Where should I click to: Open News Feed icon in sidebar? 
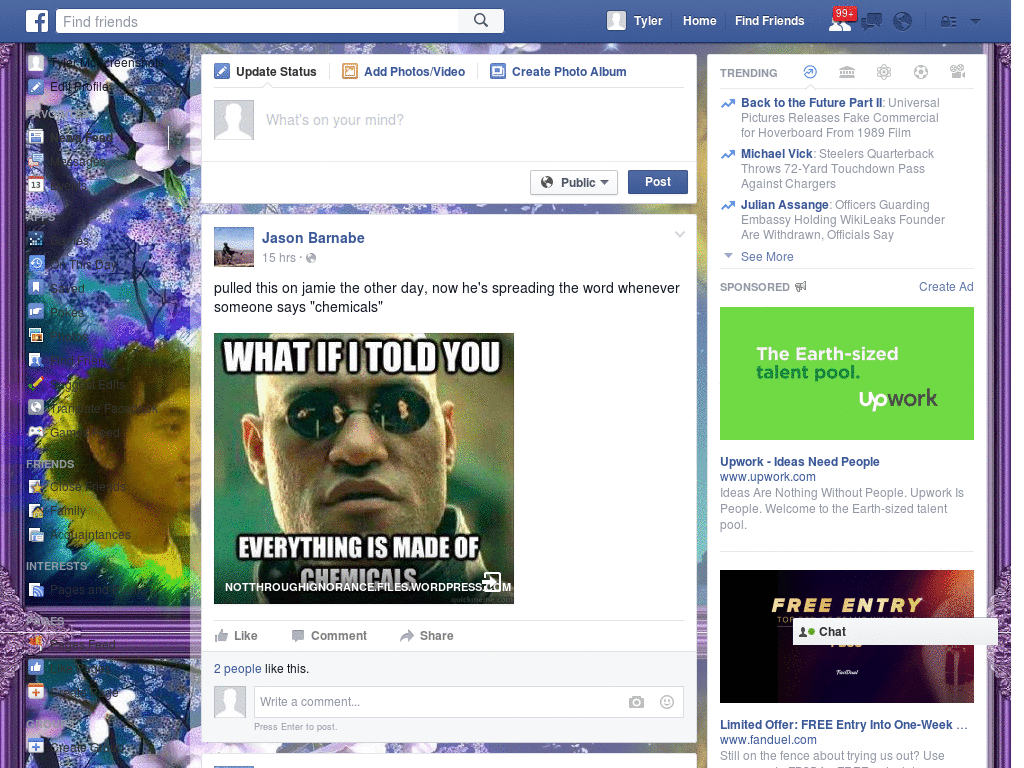pyautogui.click(x=36, y=136)
